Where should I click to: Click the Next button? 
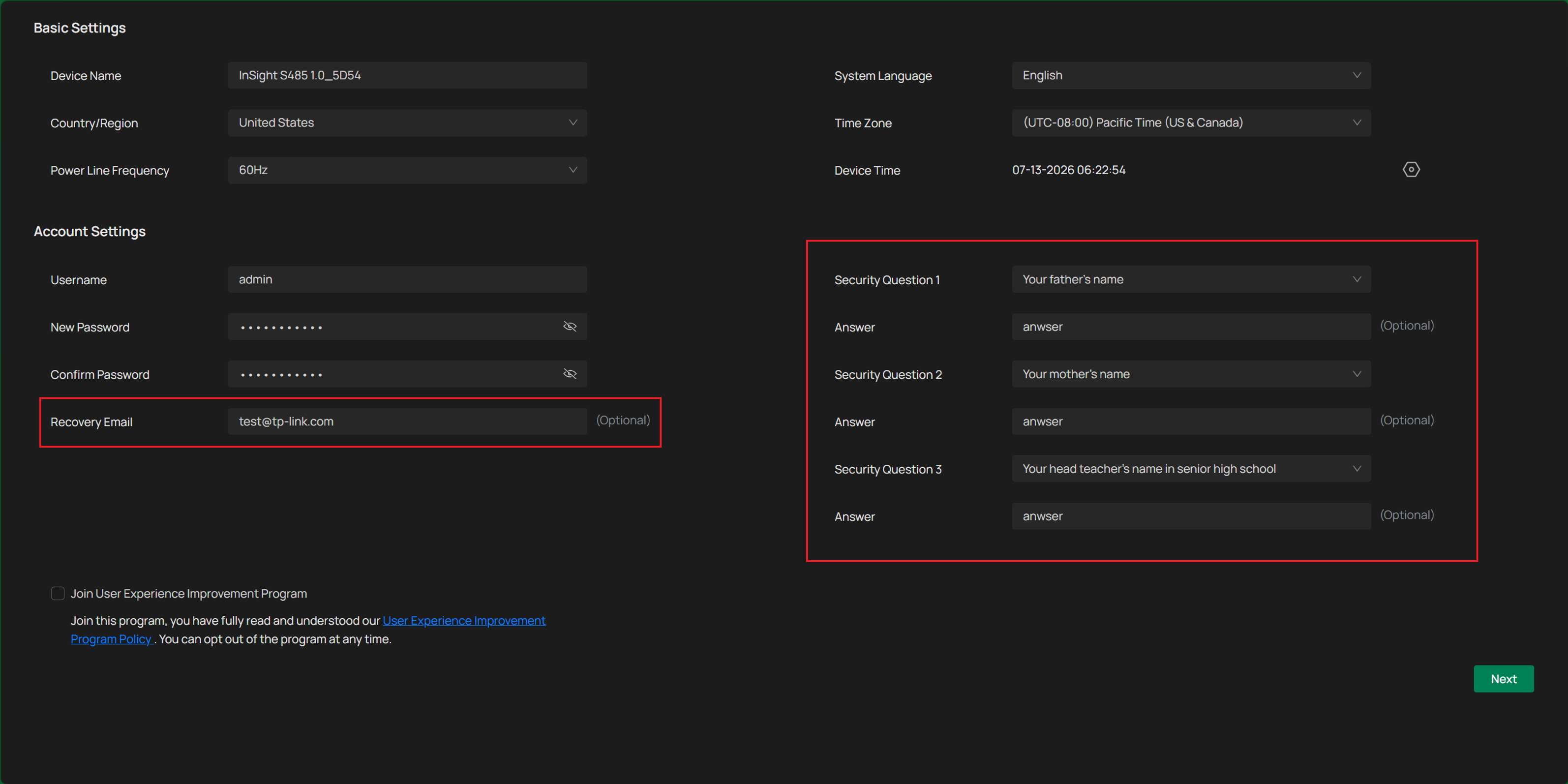pyautogui.click(x=1504, y=679)
